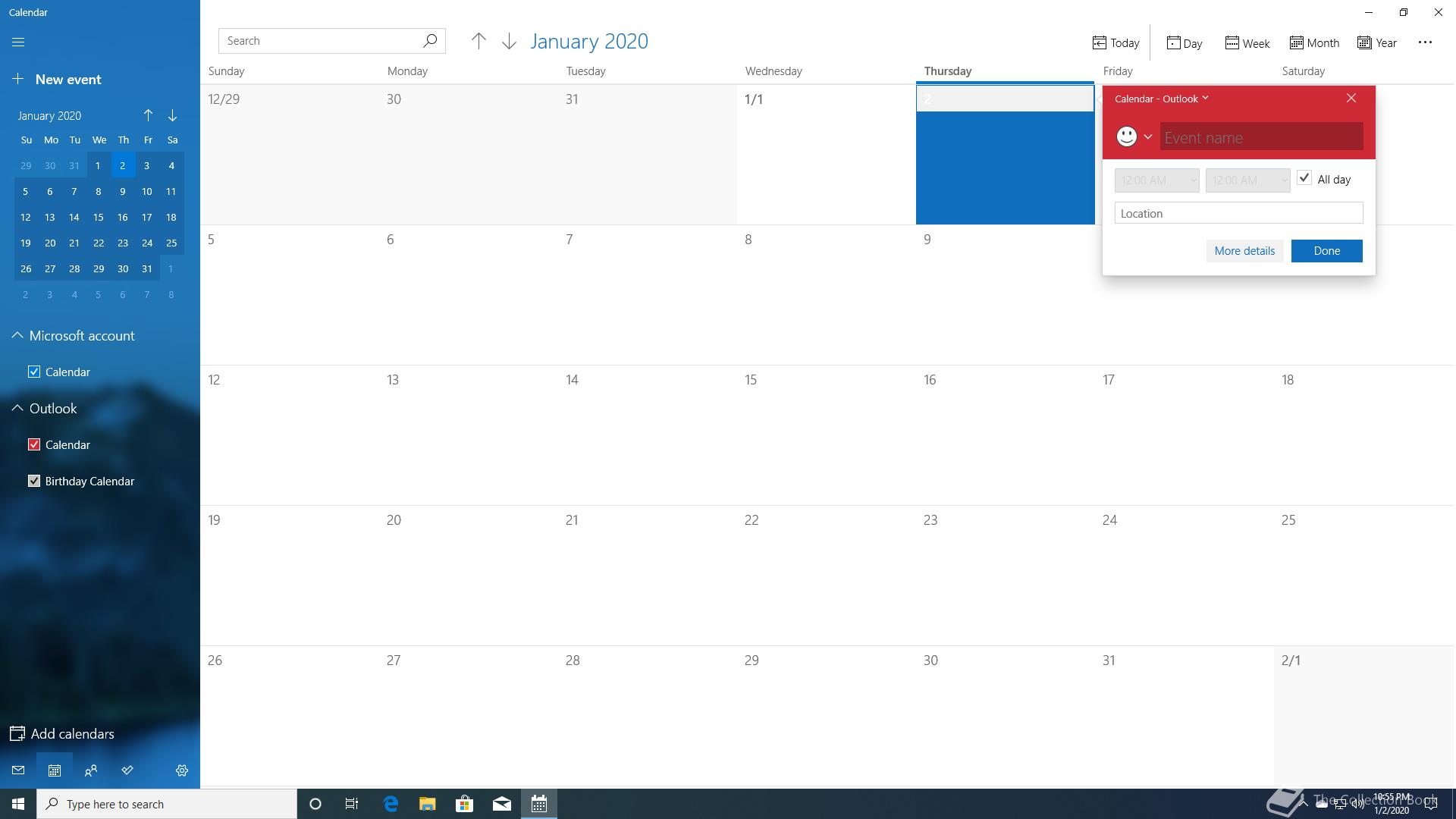1456x819 pixels.
Task: Select January 15 in mini calendar
Action: point(99,217)
